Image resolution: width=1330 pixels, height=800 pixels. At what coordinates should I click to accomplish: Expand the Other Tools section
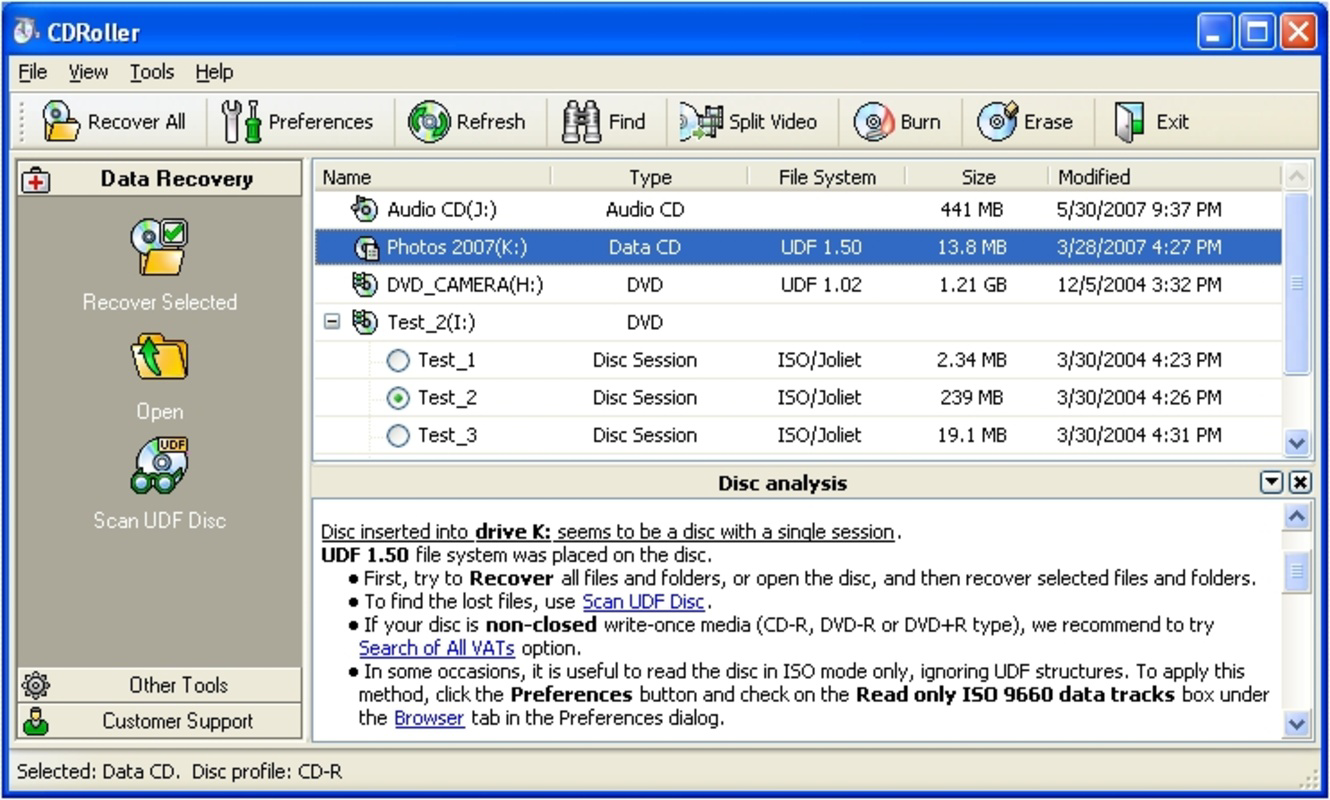pos(159,685)
